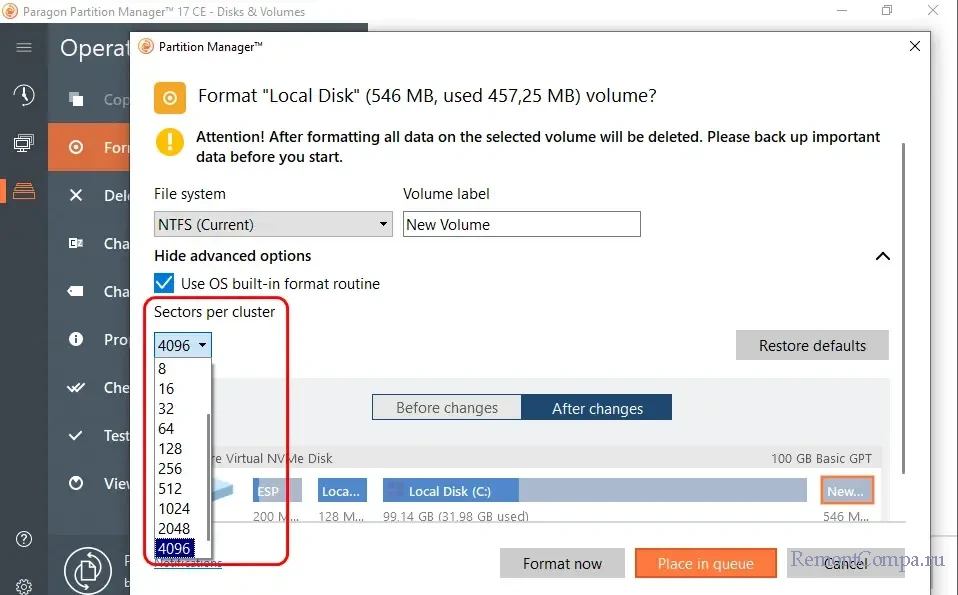Image resolution: width=958 pixels, height=595 pixels.
Task: Click the apply operations circular icon
Action: (x=88, y=571)
